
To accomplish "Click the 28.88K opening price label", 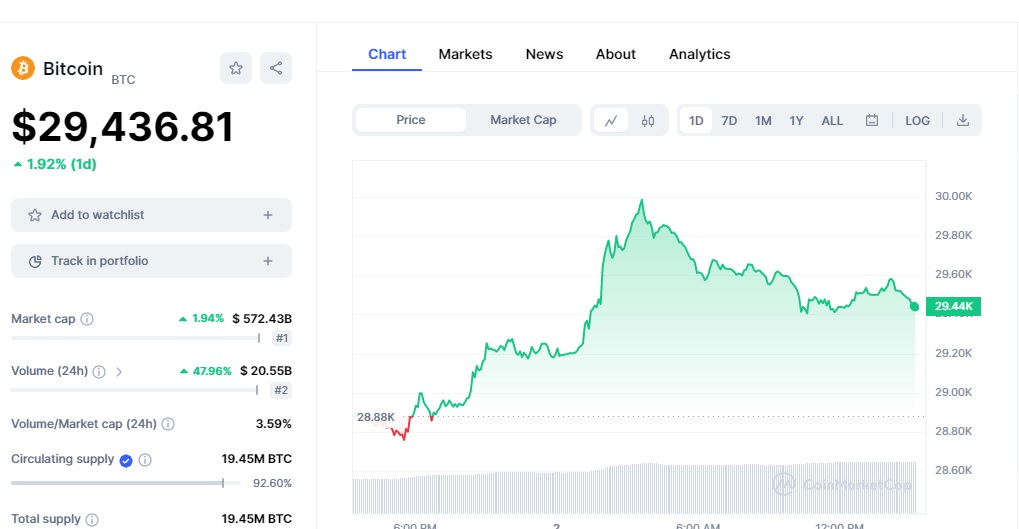I will [376, 417].
